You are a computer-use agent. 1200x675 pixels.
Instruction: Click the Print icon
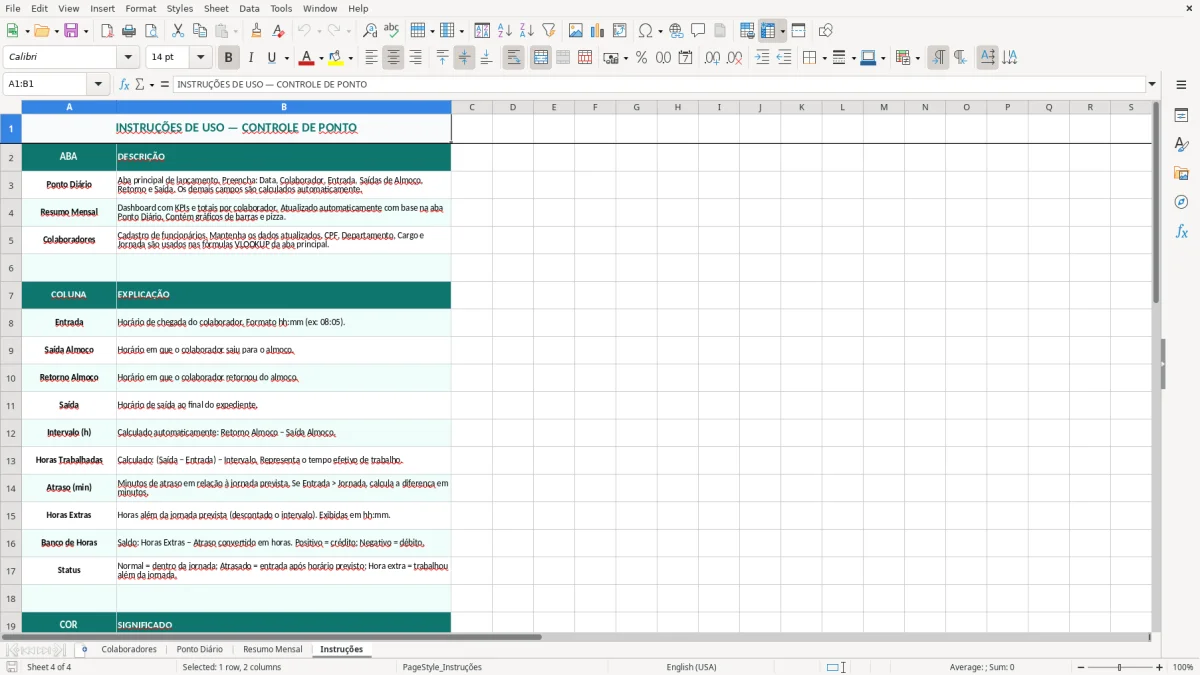(129, 31)
